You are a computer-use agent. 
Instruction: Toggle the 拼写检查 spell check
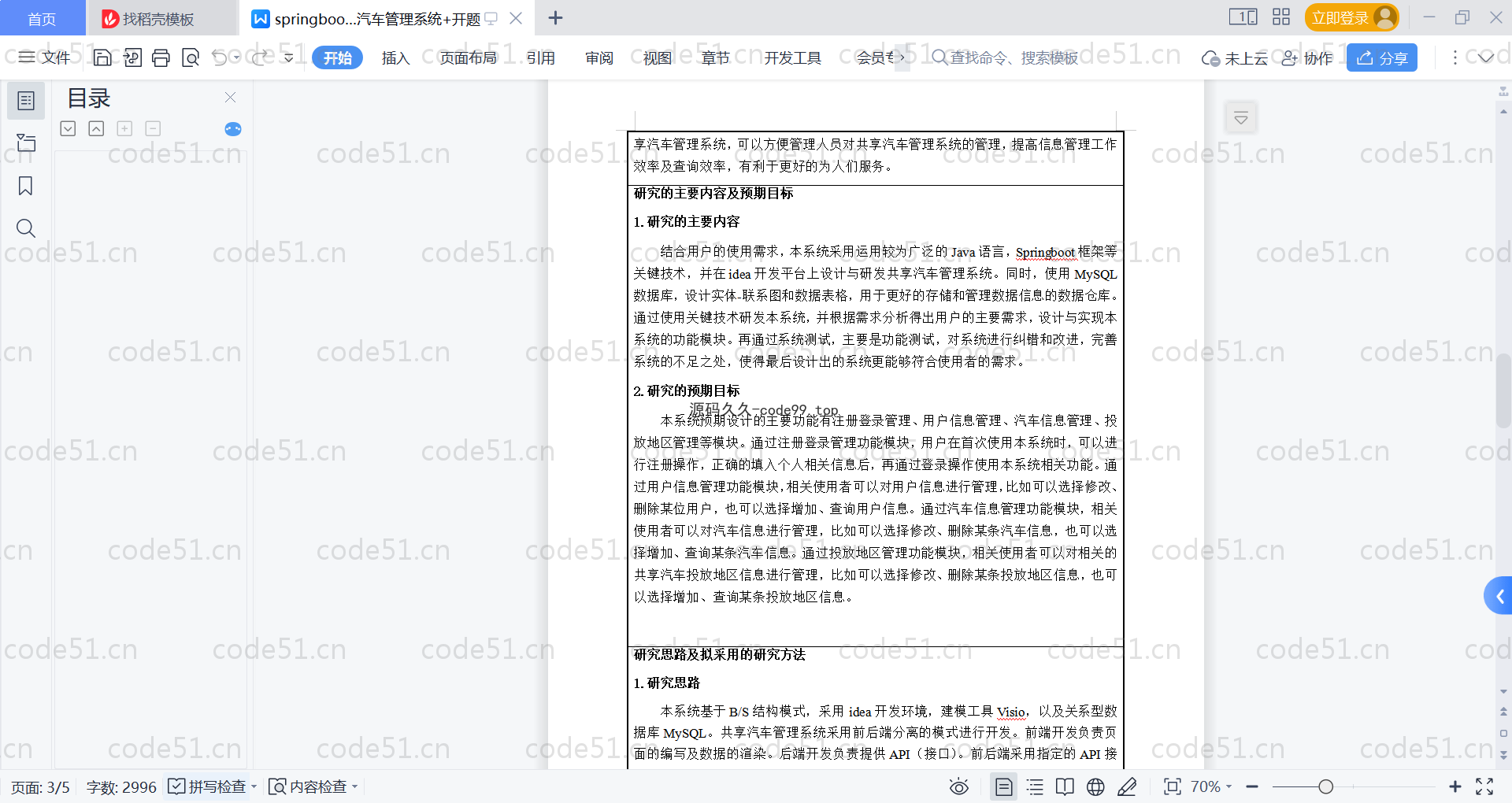click(x=207, y=786)
